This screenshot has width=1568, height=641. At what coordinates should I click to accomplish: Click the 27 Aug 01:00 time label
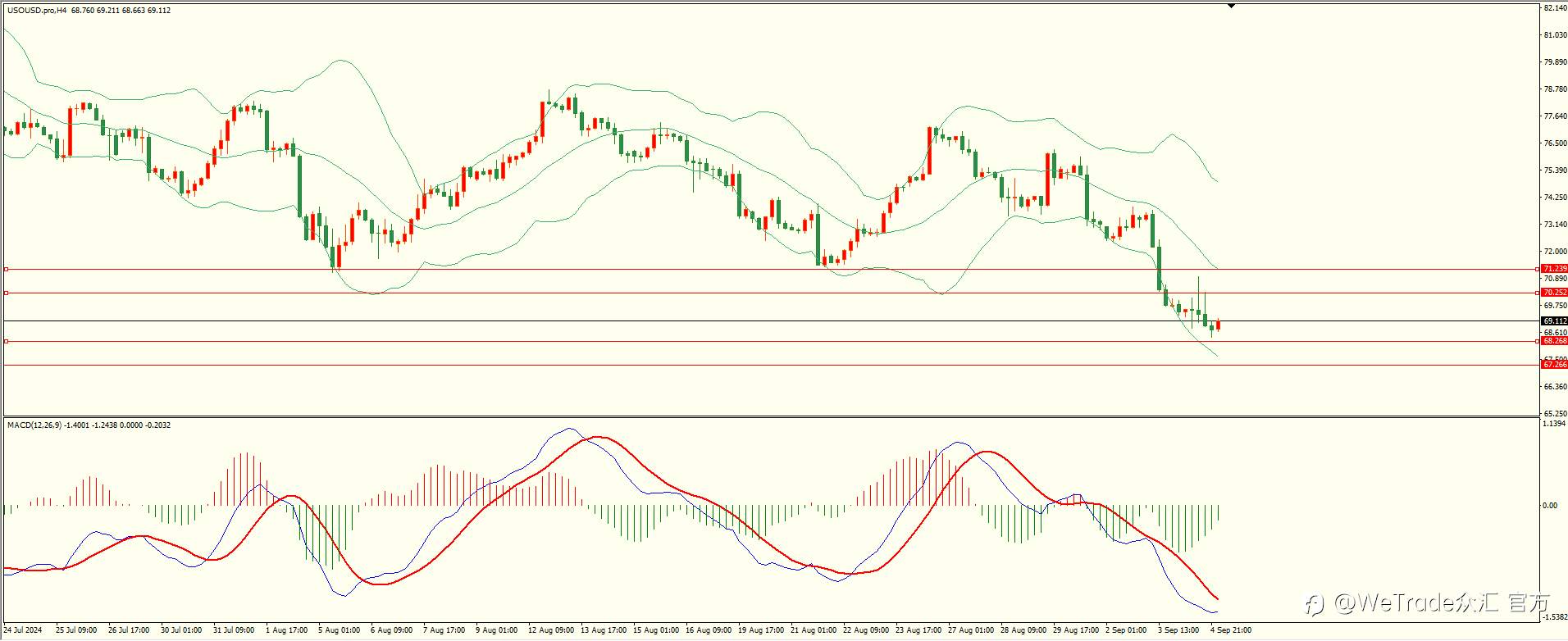972,630
